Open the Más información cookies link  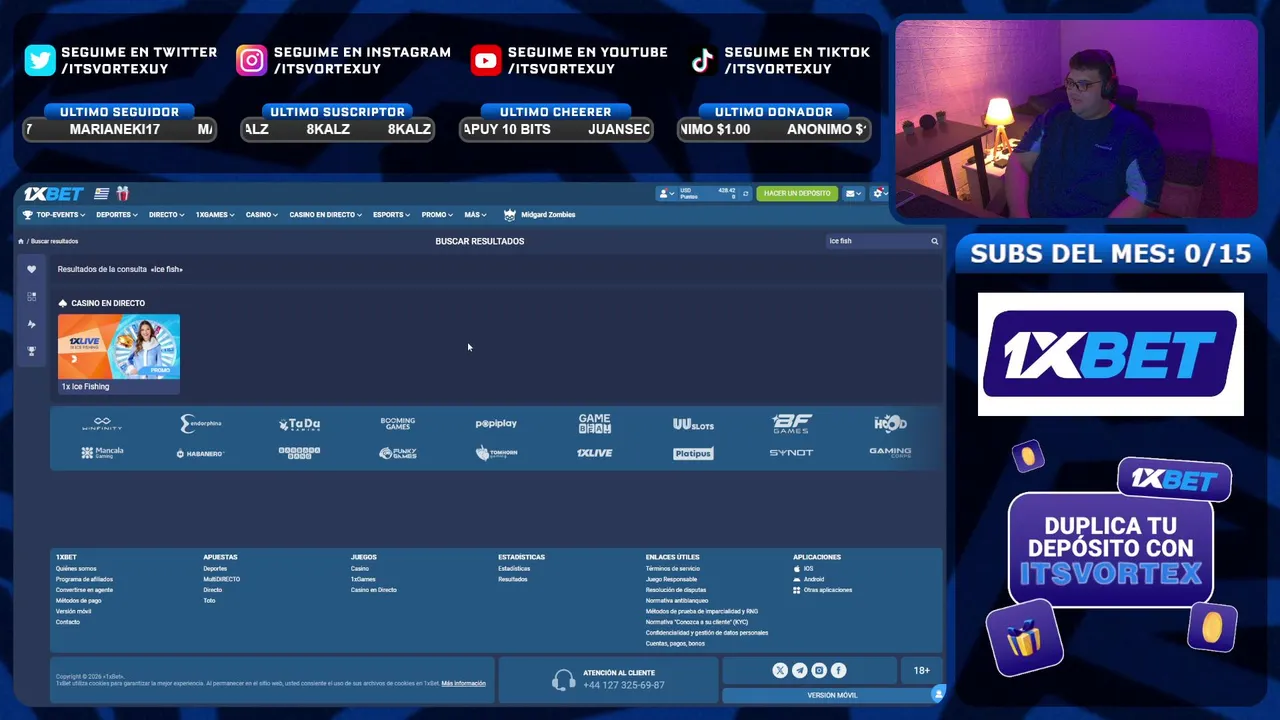point(463,684)
